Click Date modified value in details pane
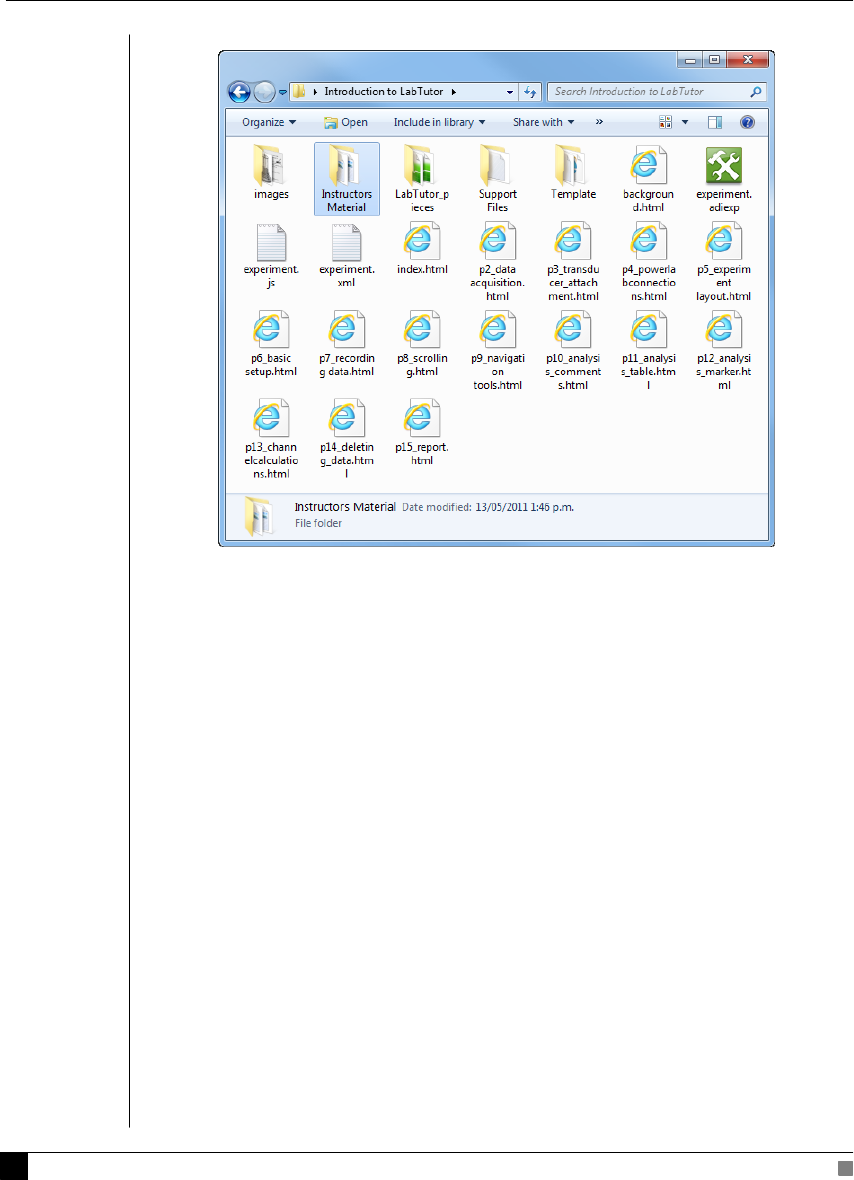This screenshot has width=854, height=1180. tap(524, 508)
